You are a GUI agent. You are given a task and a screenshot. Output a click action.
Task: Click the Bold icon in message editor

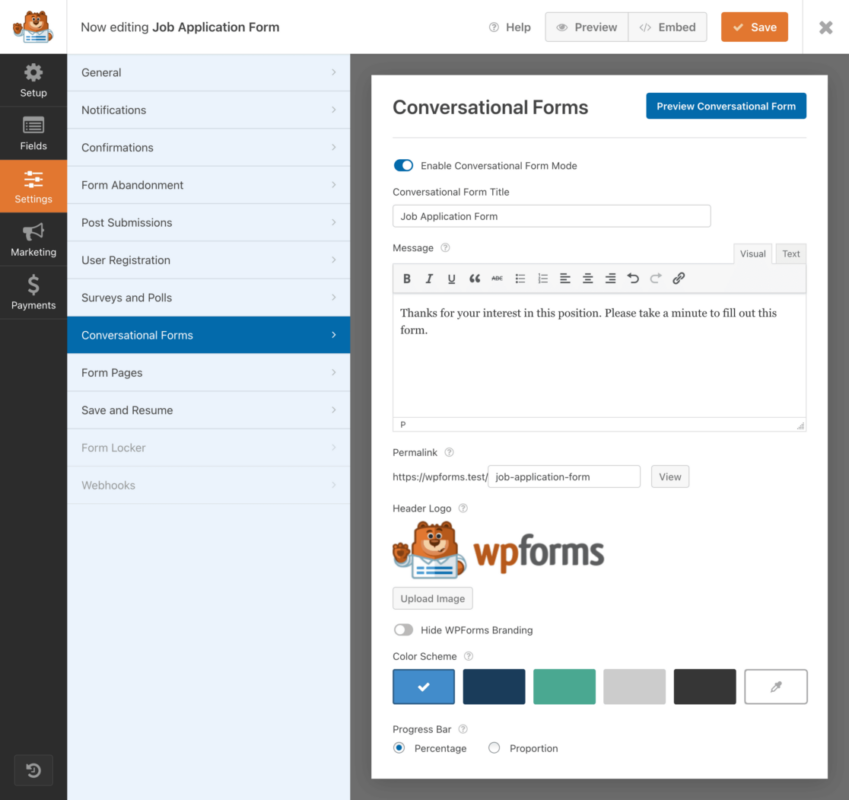coord(407,279)
